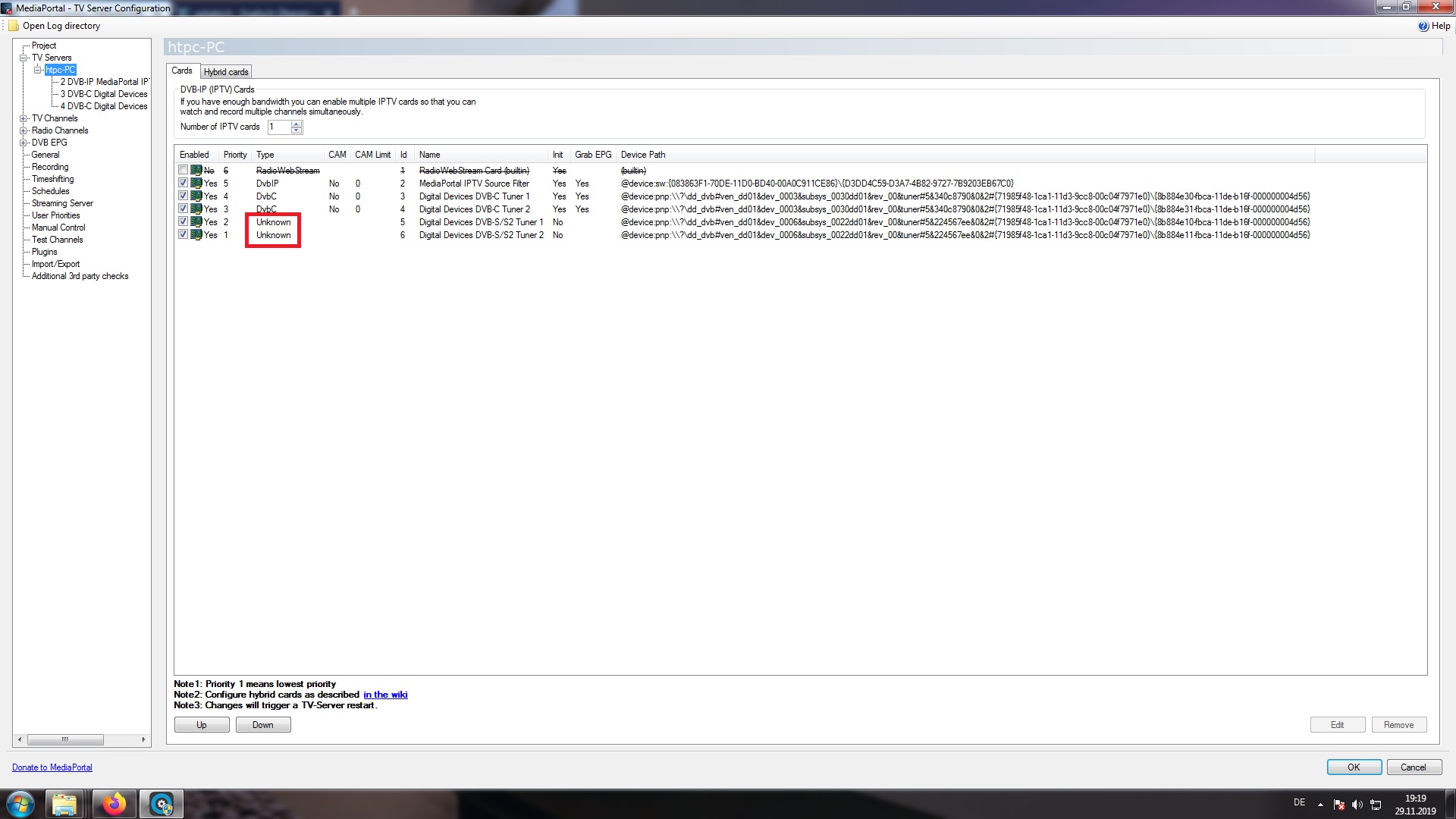The height and width of the screenshot is (819, 1456).
Task: Collapse the TV Servers tree node
Action: pos(24,58)
